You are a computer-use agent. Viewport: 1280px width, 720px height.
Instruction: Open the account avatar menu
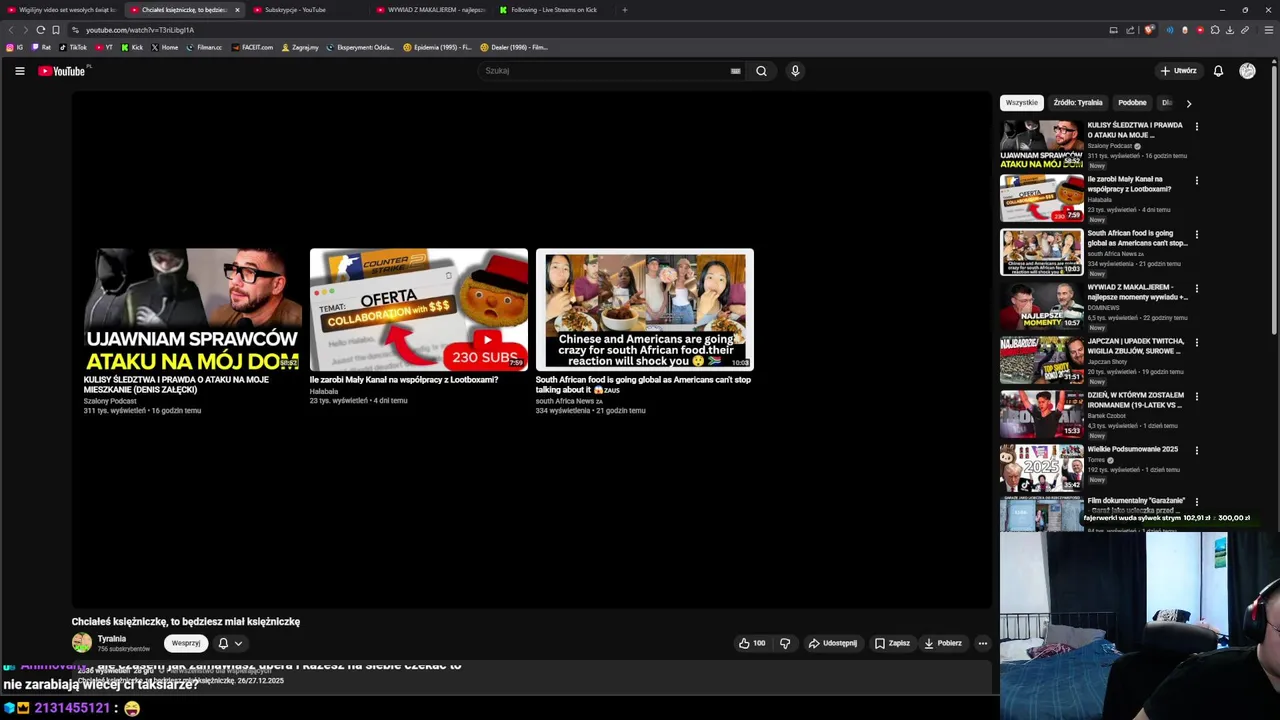pos(1247,71)
